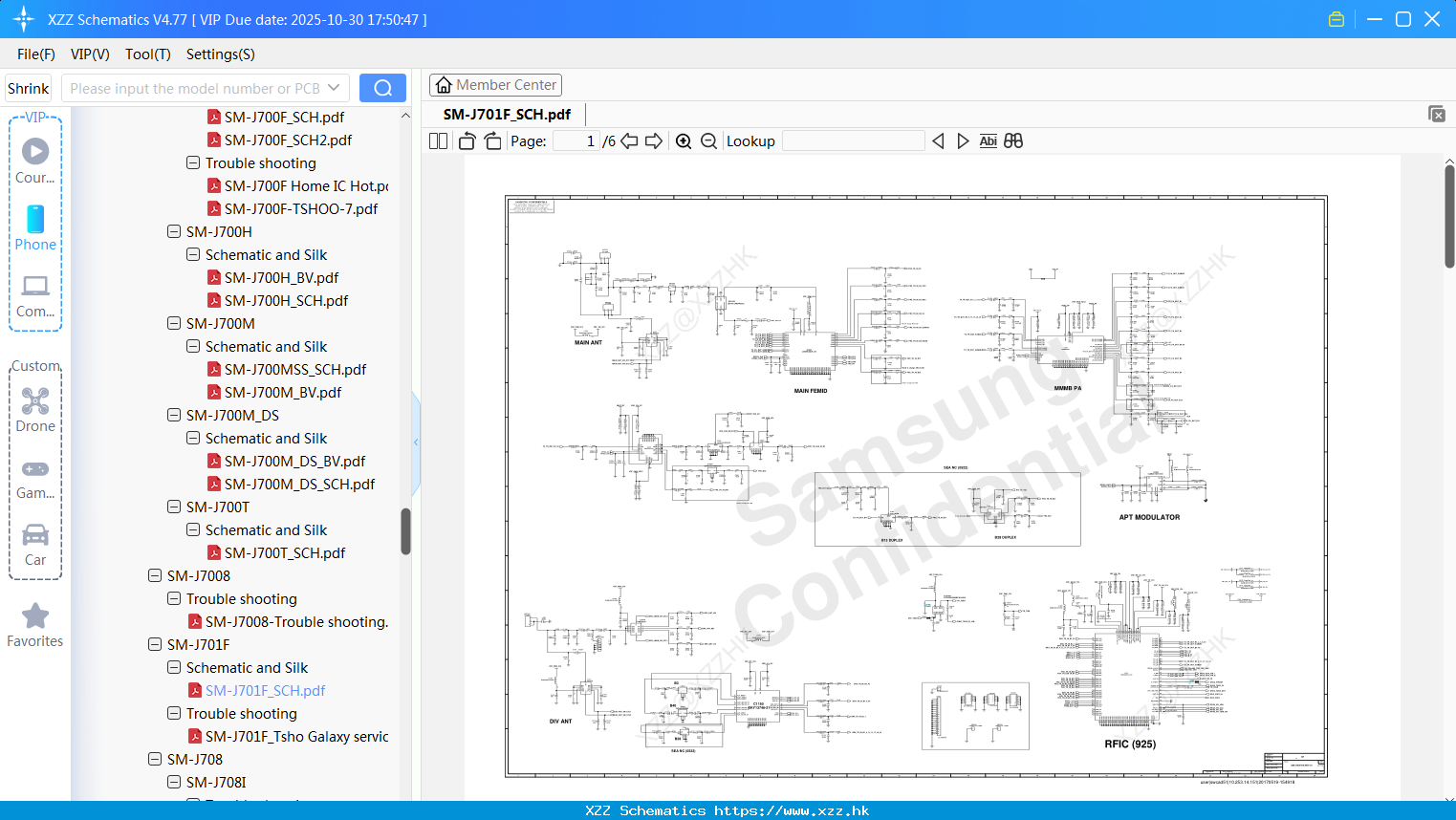Select the Phone category icon
Viewport: 1456px width, 820px height.
35,227
